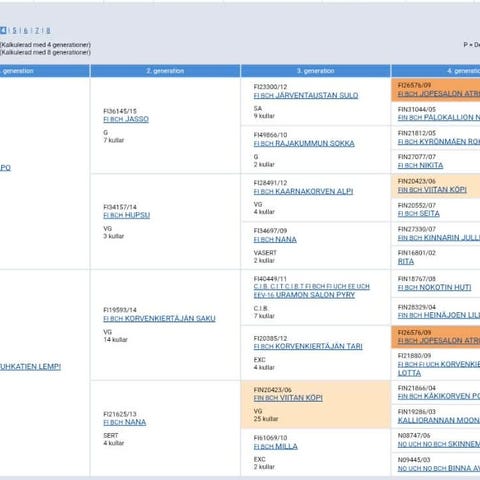
Task: Follow the KAARNAKORVEN ALPI link
Action: point(303,191)
